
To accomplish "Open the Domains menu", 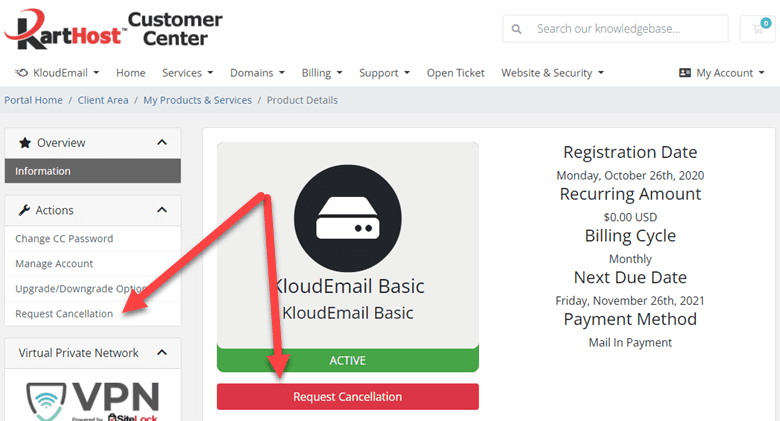I will (257, 73).
